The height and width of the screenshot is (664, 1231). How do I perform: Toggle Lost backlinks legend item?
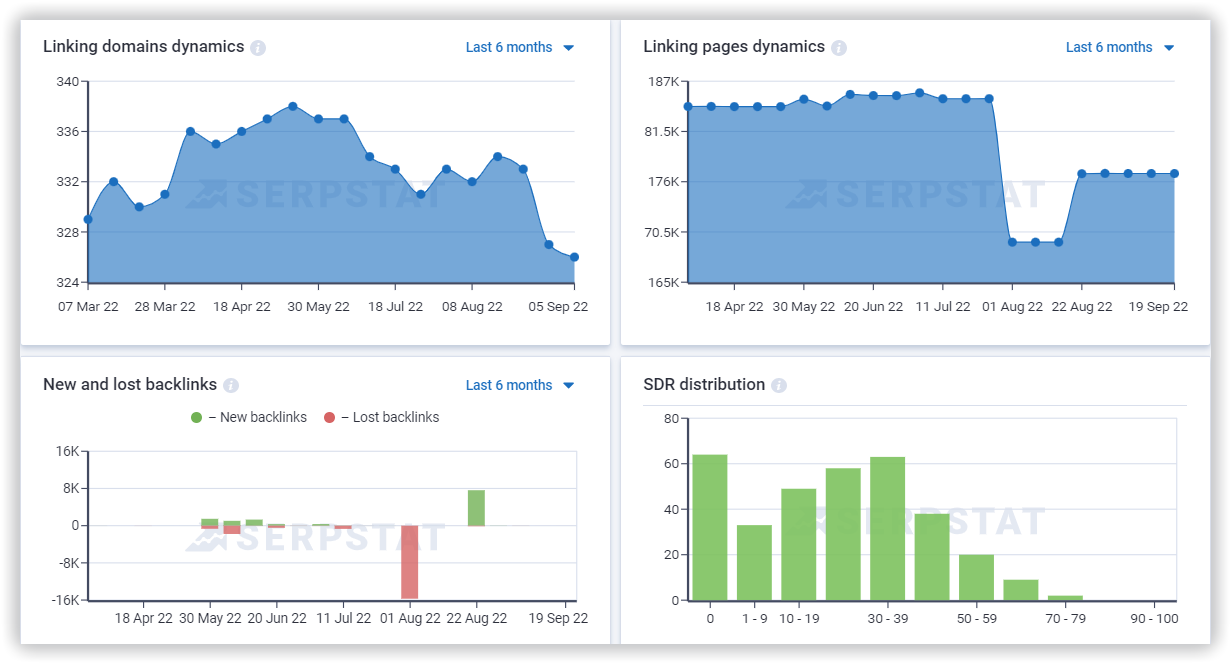(381, 417)
